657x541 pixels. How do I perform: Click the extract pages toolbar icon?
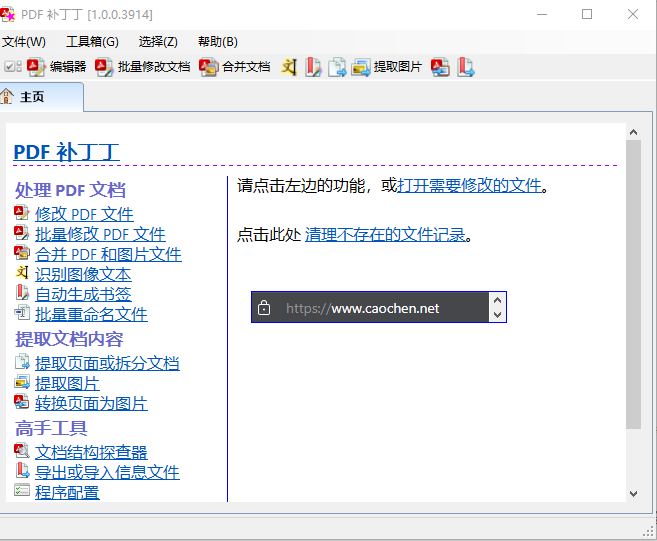[x=337, y=67]
